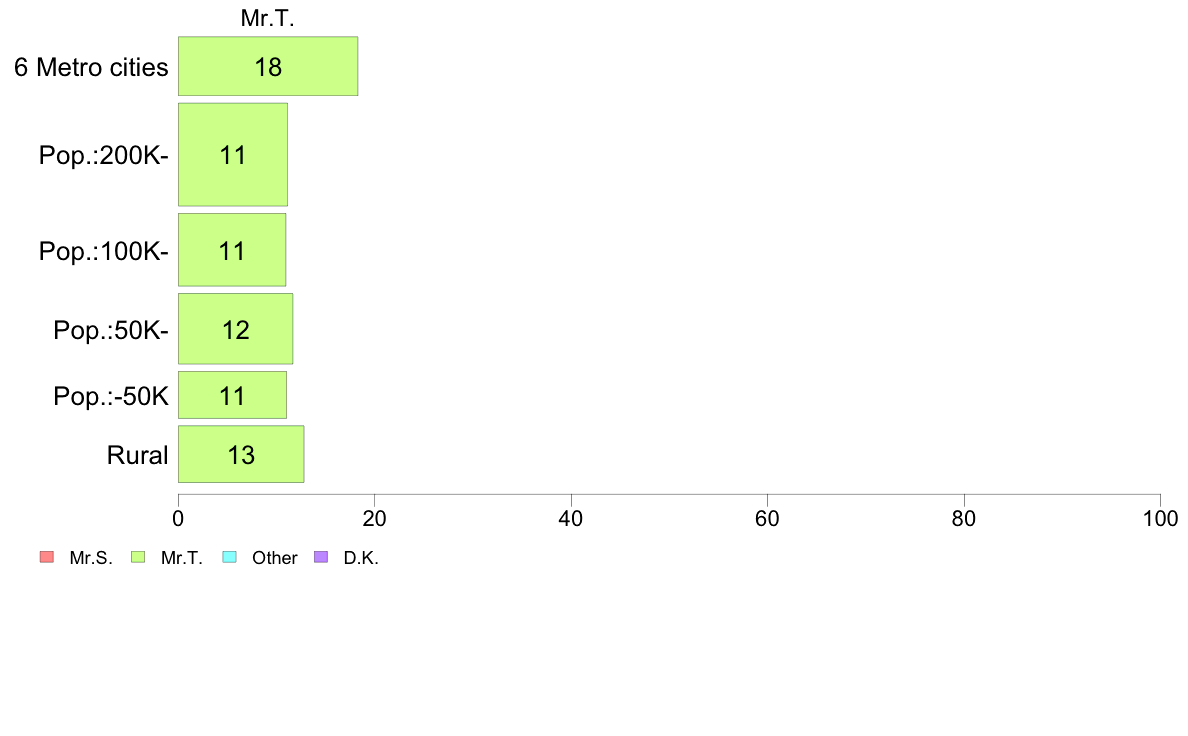Click the Pop.:200K- row label
Image resolution: width=1188 pixels, height=736 pixels.
tap(104, 155)
